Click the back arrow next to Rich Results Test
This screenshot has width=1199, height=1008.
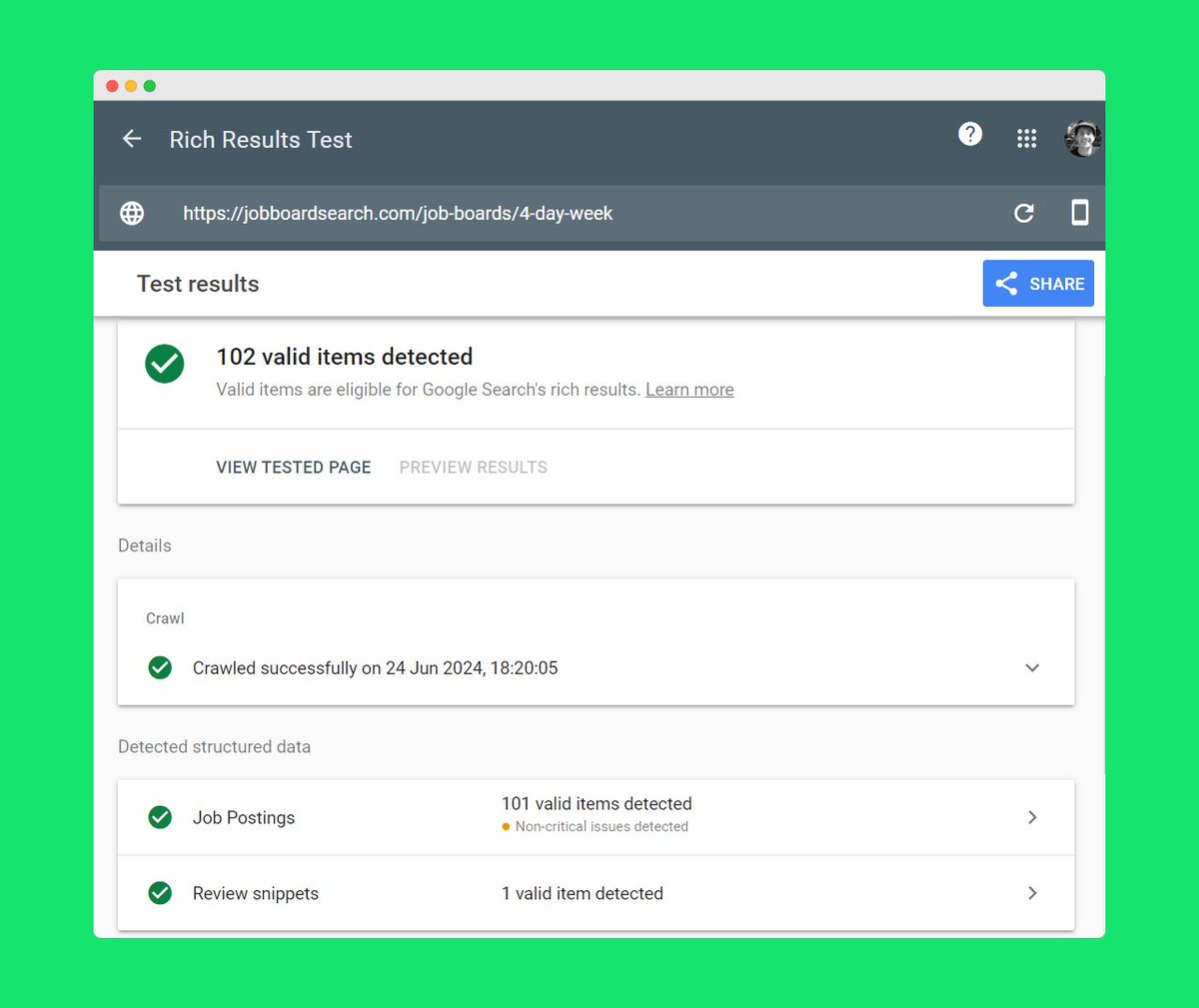(132, 139)
